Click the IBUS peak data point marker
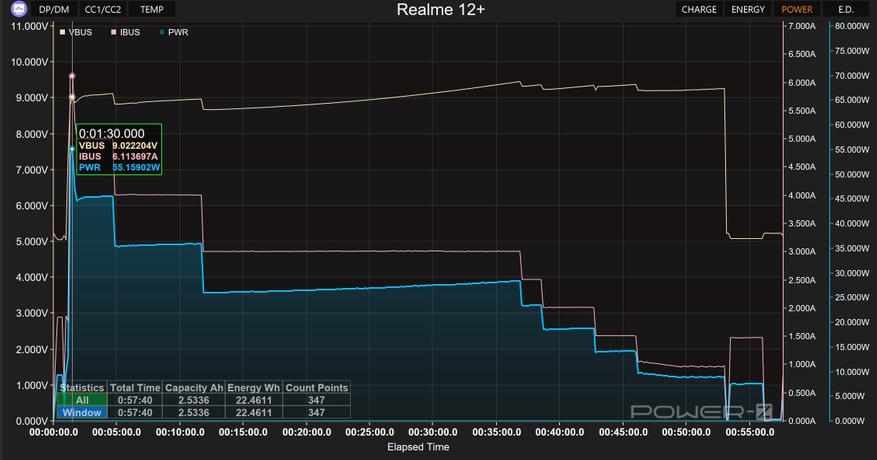The width and height of the screenshot is (877, 460). click(x=72, y=76)
